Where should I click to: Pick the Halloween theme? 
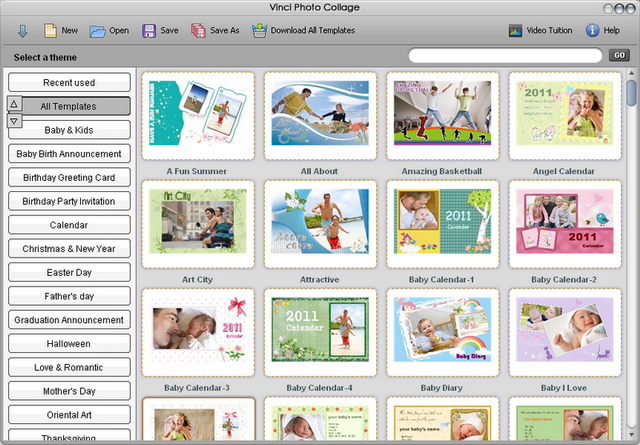pos(69,343)
